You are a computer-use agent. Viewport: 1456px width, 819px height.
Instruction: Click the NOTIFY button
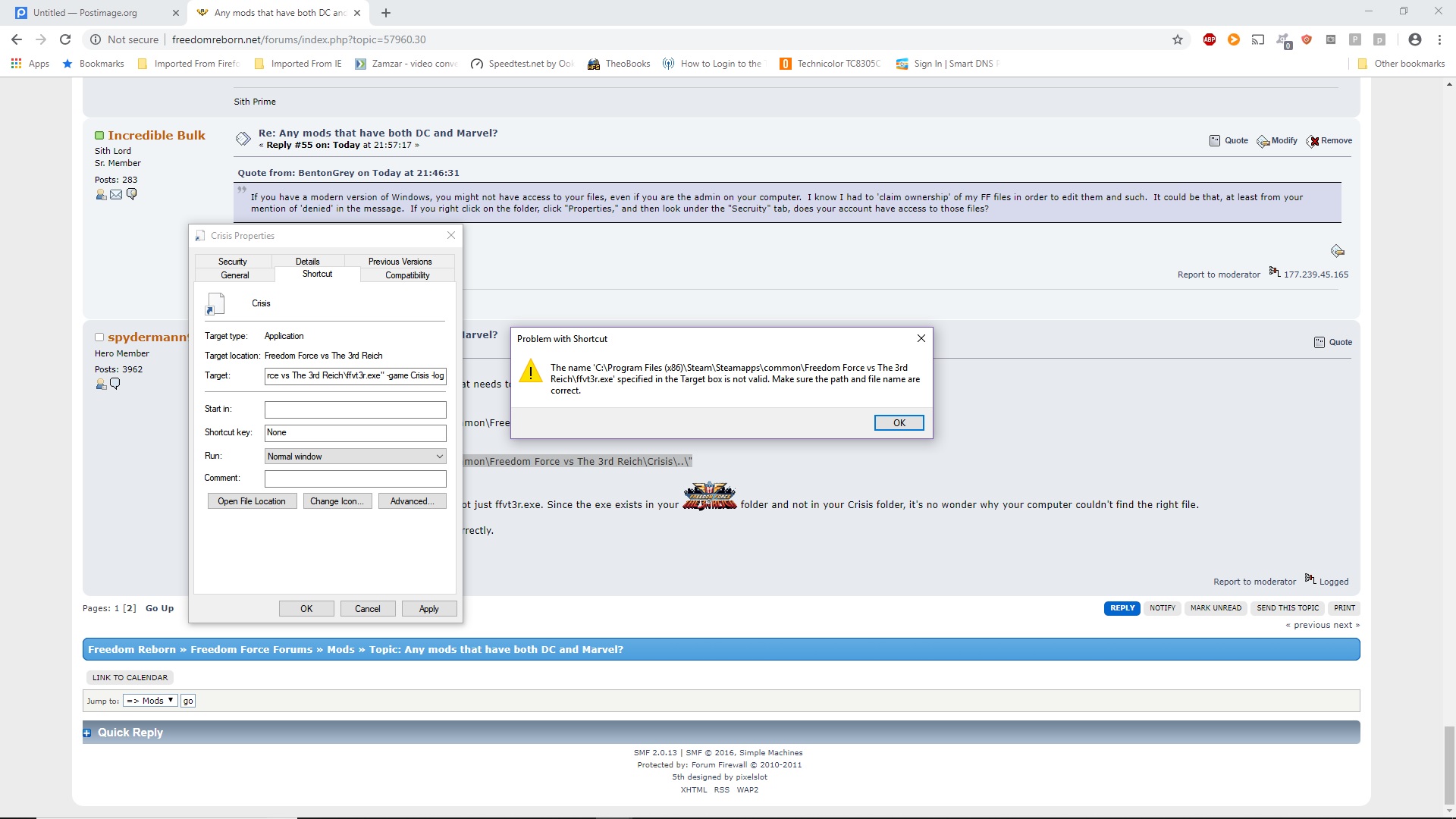tap(1163, 608)
